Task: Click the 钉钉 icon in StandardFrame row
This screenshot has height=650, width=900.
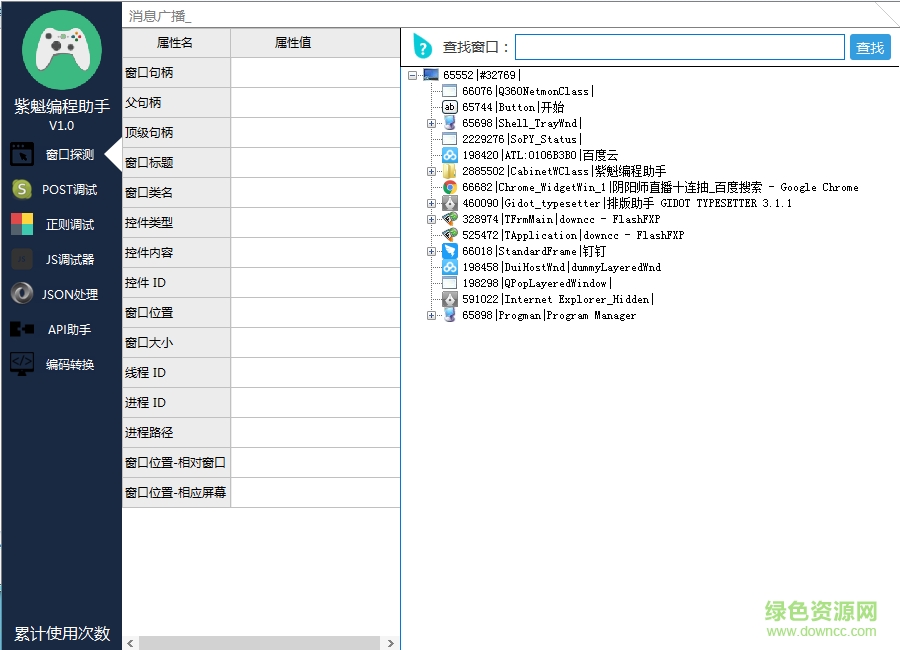Action: pyautogui.click(x=449, y=251)
